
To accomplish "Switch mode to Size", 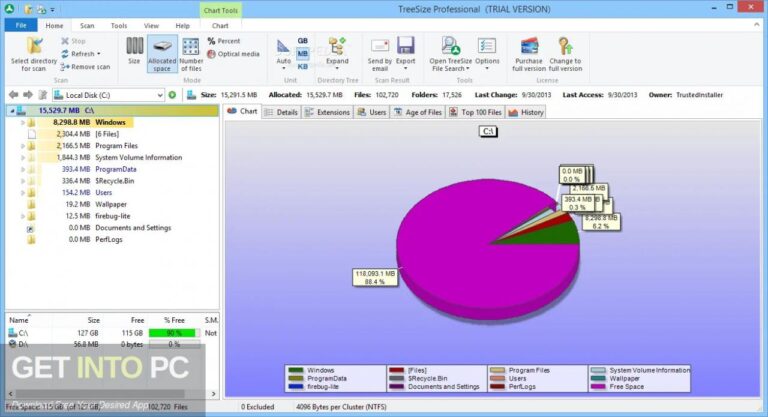I will pos(134,51).
